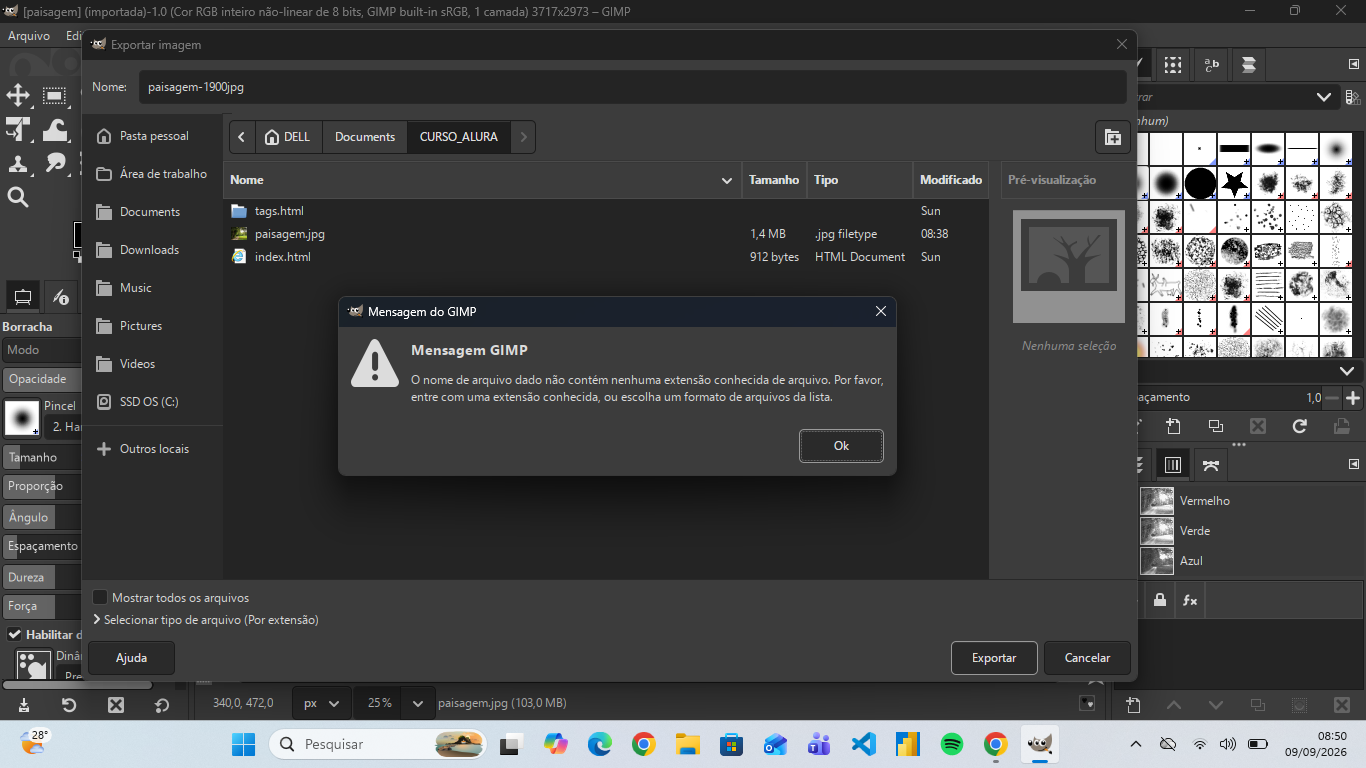Open Pasta pessoal in the sidebar
The width and height of the screenshot is (1366, 768).
152,136
